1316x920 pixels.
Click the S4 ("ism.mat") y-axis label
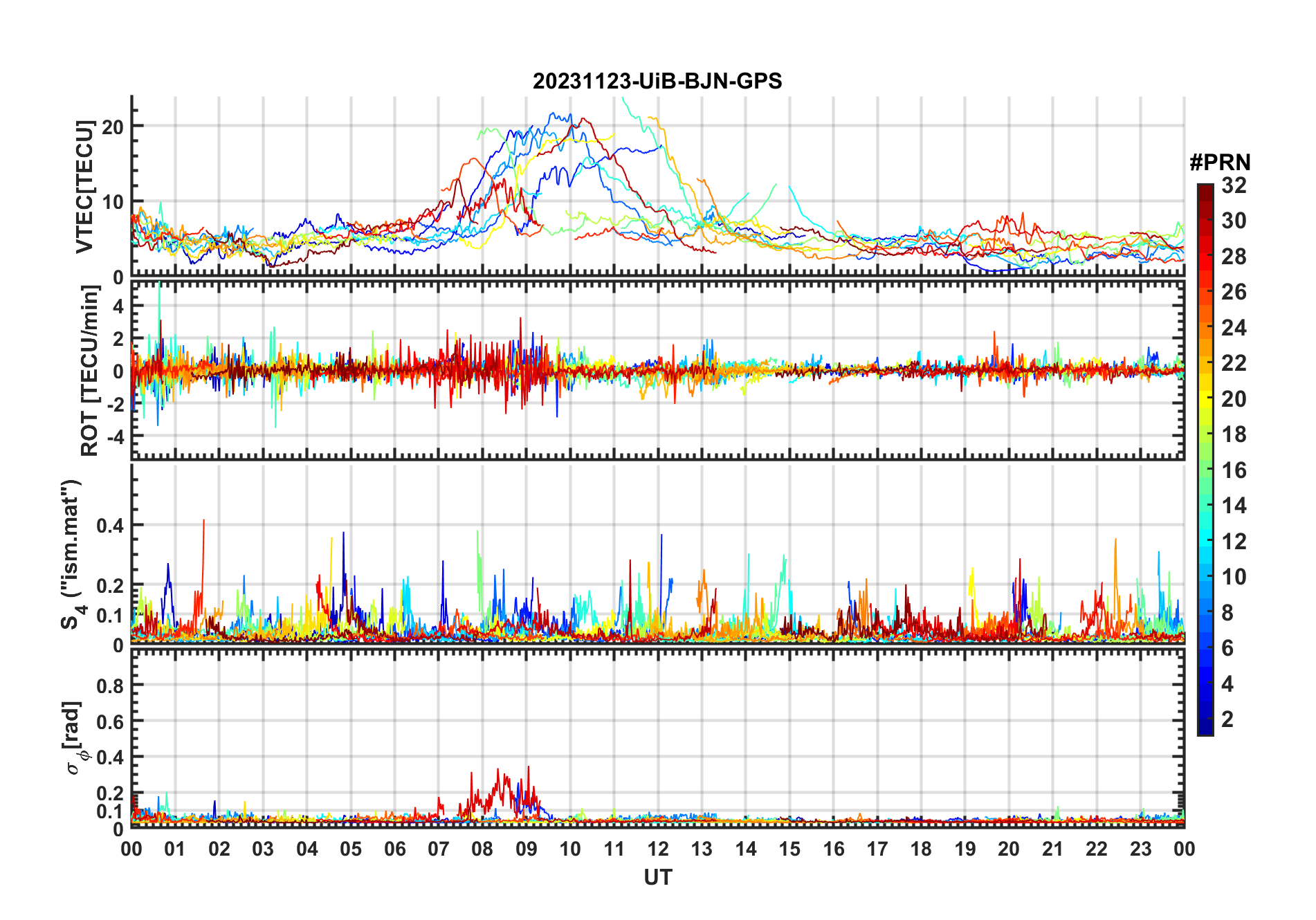click(x=72, y=555)
